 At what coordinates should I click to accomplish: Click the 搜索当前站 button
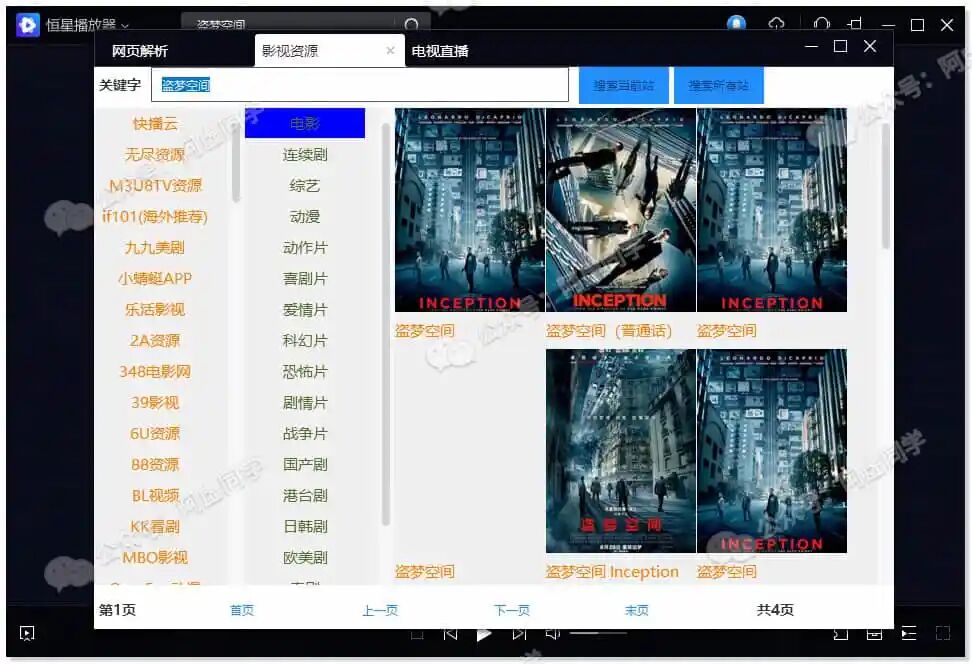pyautogui.click(x=624, y=86)
